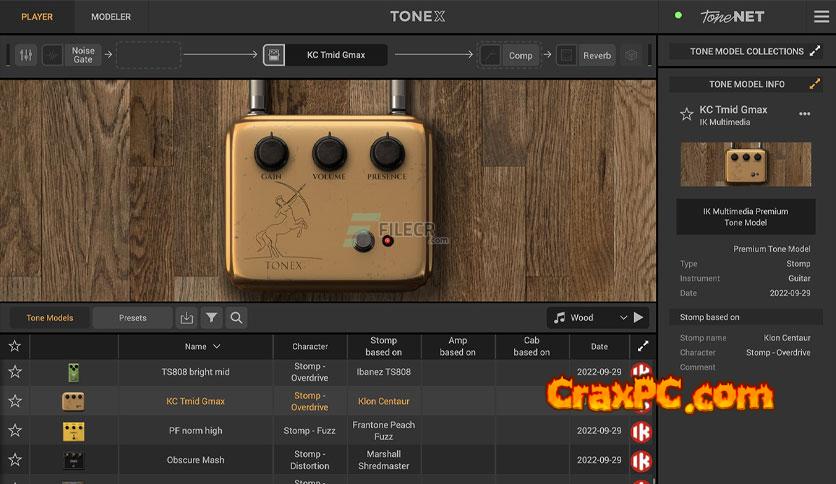This screenshot has width=836, height=484.
Task: Click the yellow PF norm high pedal thumbnail
Action: [x=74, y=431]
